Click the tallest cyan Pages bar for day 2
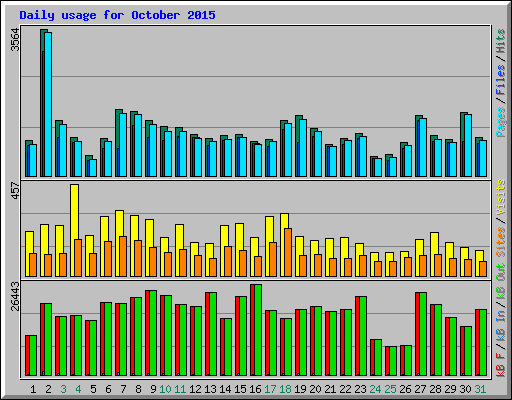512x400 pixels. pyautogui.click(x=48, y=104)
